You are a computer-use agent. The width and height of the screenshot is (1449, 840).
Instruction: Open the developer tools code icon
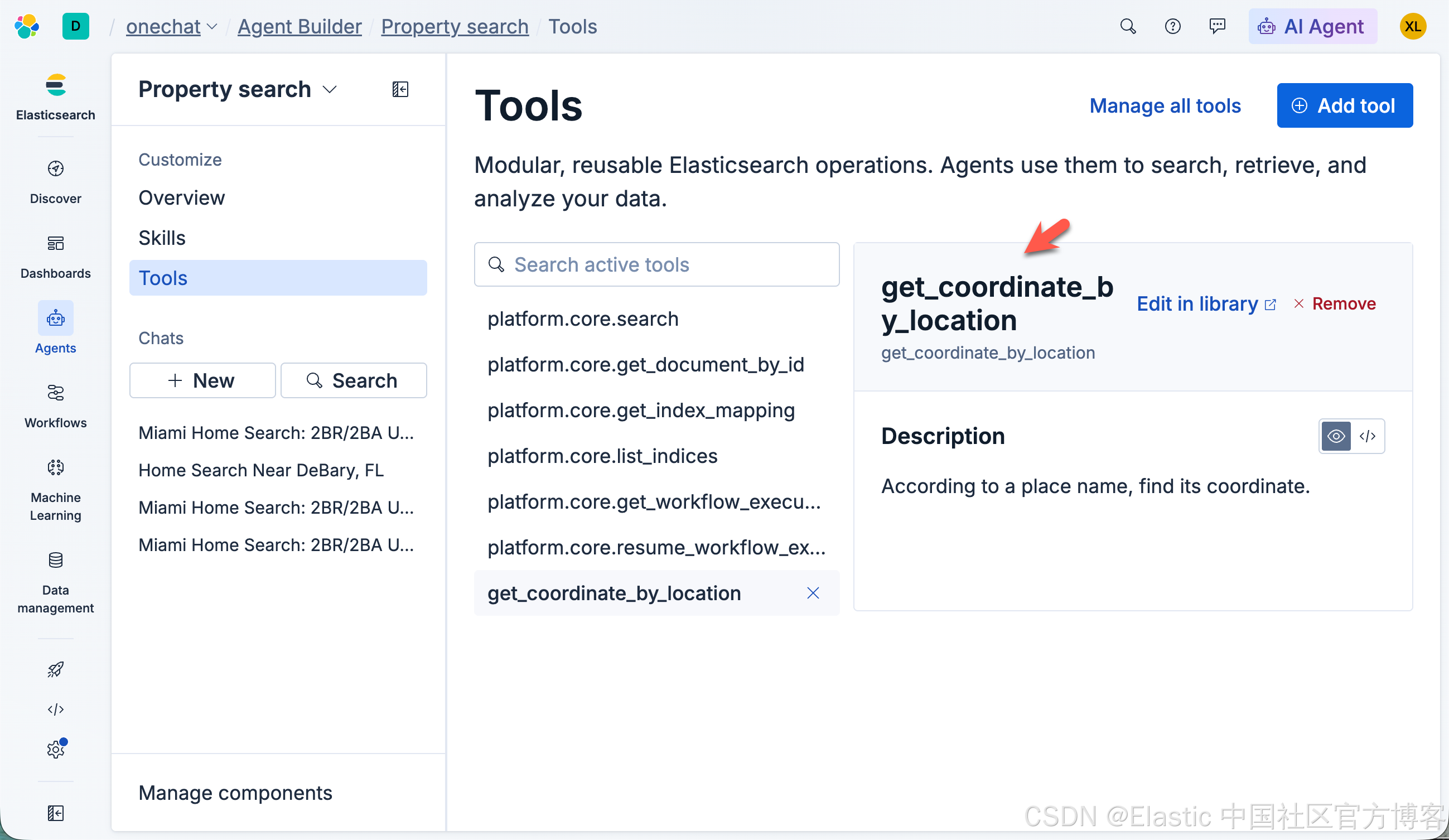[x=56, y=709]
